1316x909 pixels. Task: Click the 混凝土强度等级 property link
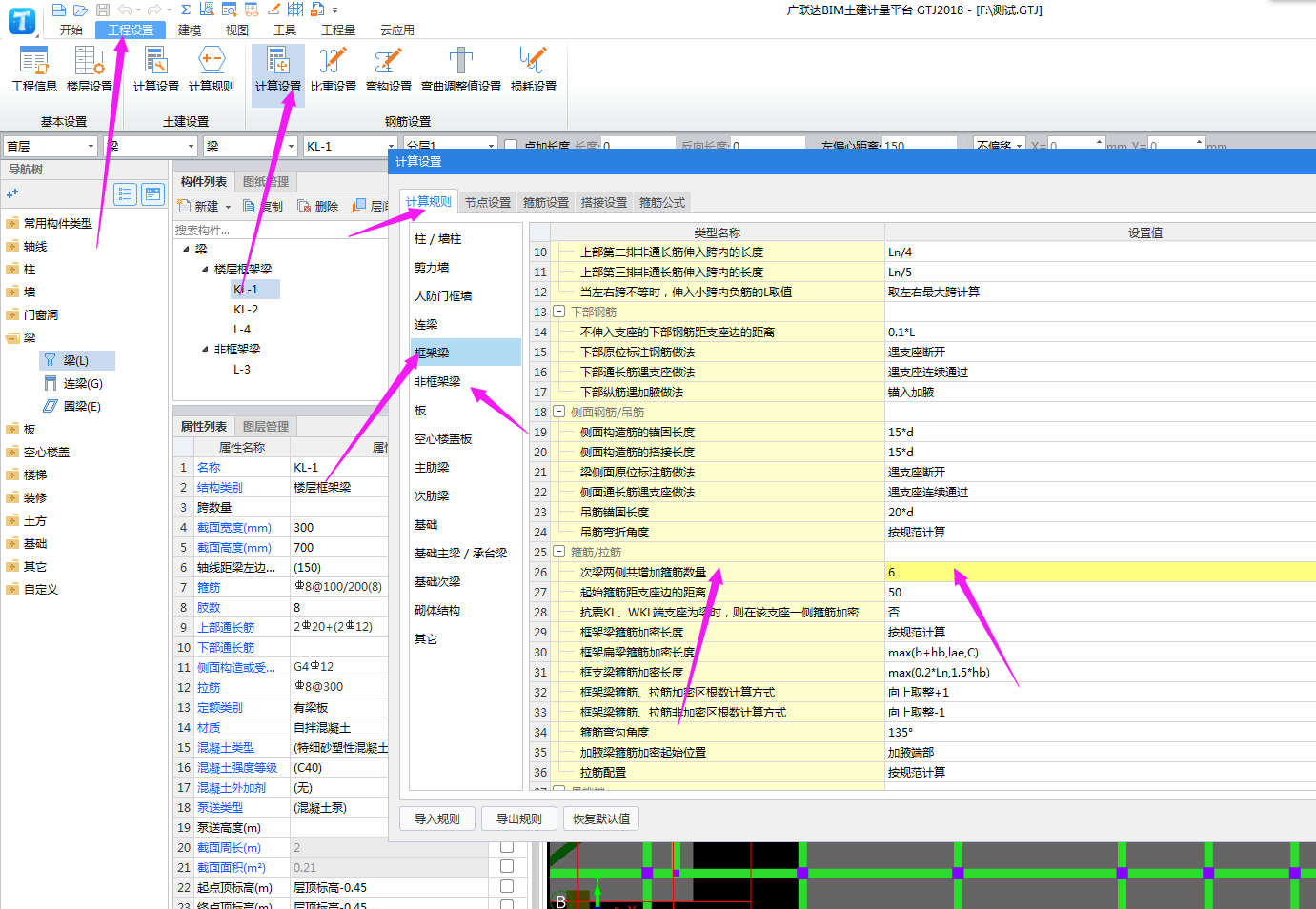pyautogui.click(x=237, y=768)
